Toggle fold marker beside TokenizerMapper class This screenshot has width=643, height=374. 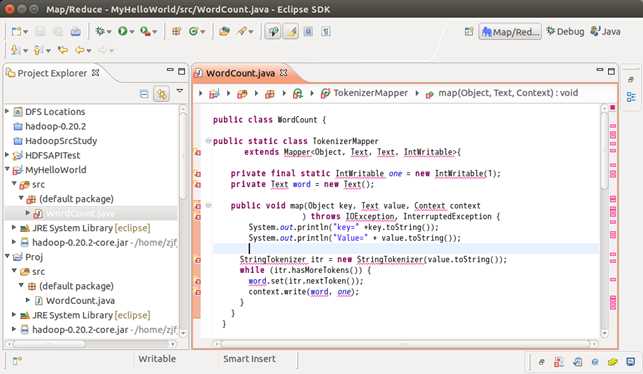coord(208,141)
